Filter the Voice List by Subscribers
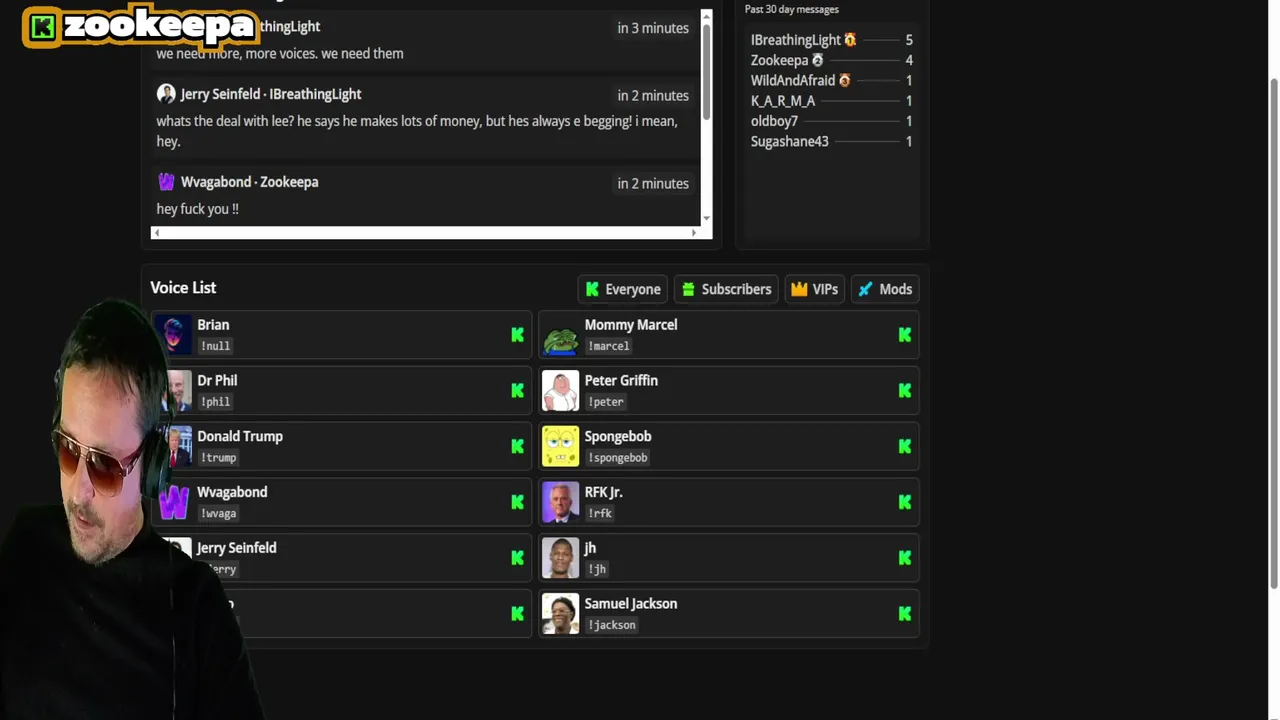The height and width of the screenshot is (720, 1280). (x=727, y=289)
